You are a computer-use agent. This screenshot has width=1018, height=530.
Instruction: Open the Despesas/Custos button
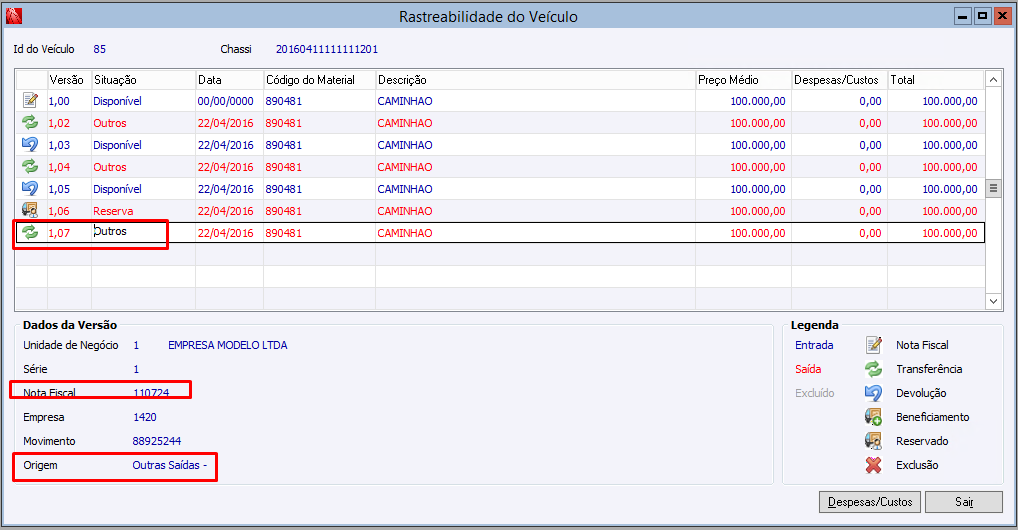[870, 502]
